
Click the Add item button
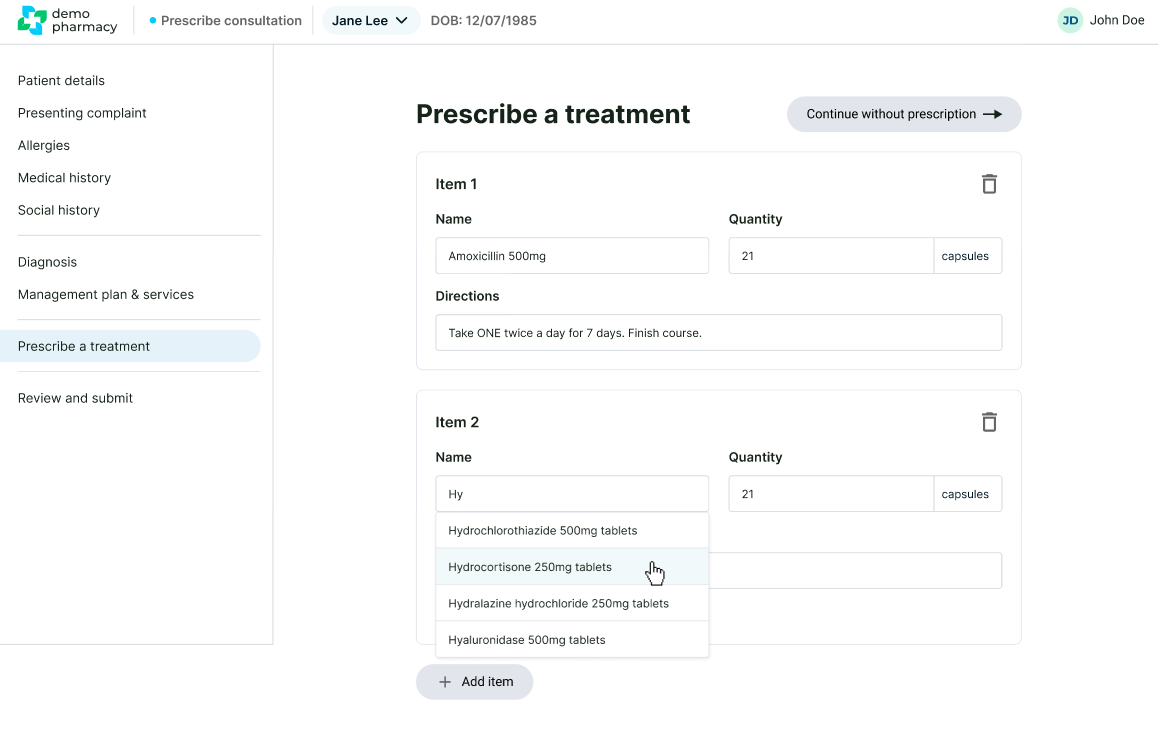click(x=475, y=682)
